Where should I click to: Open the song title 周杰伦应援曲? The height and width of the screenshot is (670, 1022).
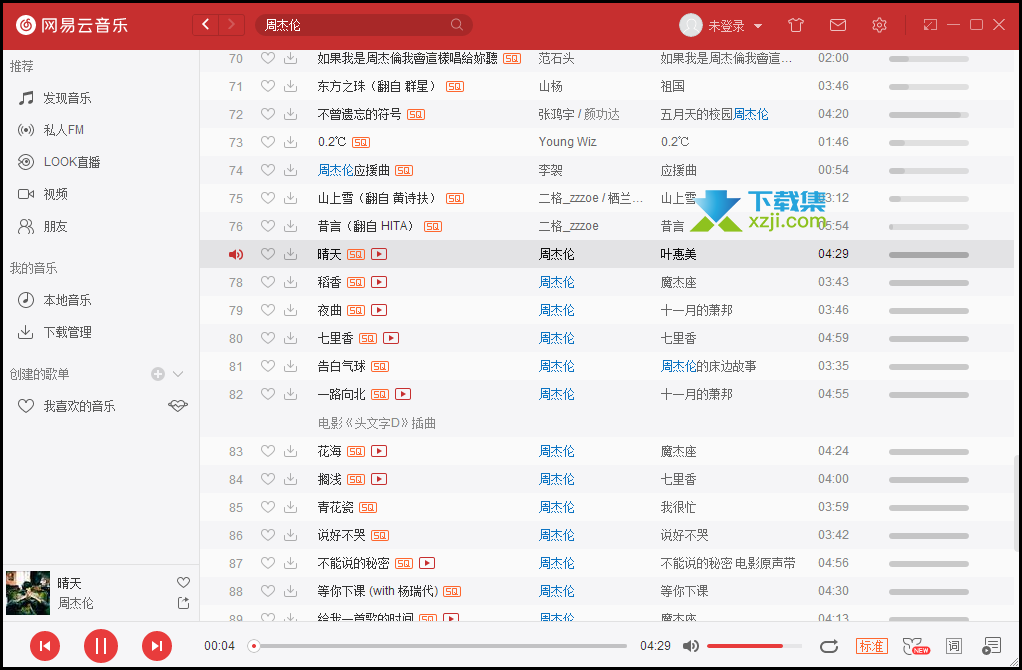coord(353,170)
